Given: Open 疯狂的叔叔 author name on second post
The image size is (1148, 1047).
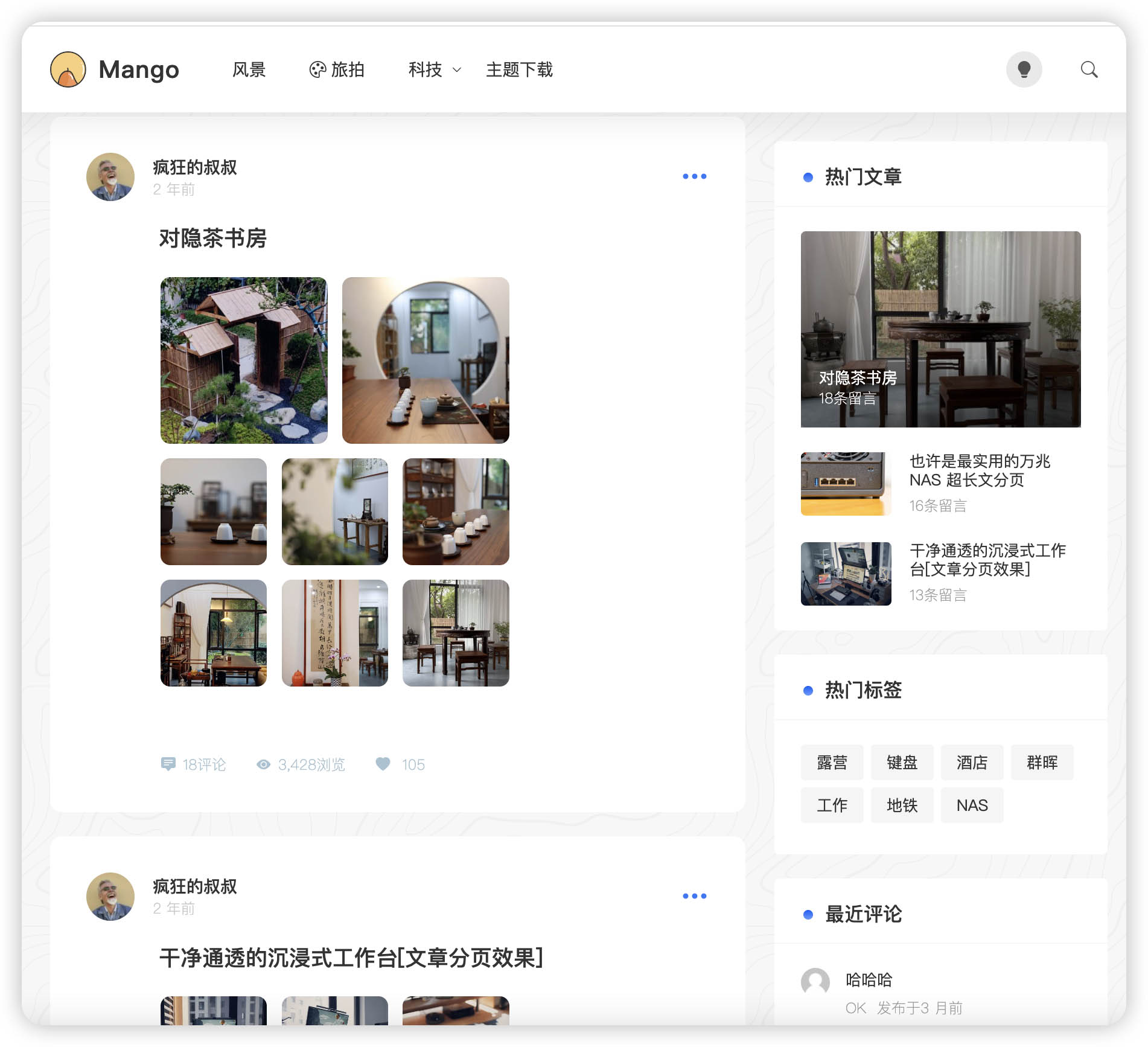Looking at the screenshot, I should (195, 886).
